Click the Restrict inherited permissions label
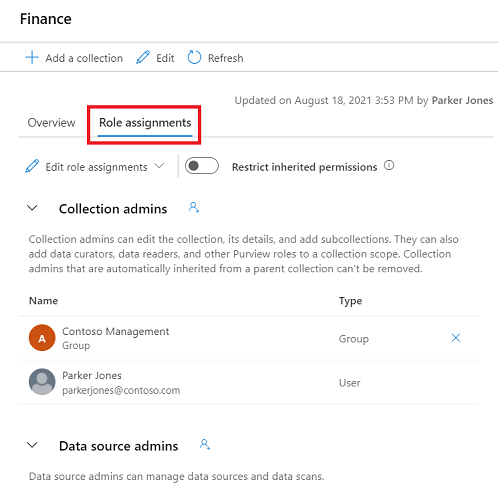Viewport: 498px width, 490px height. [x=305, y=167]
